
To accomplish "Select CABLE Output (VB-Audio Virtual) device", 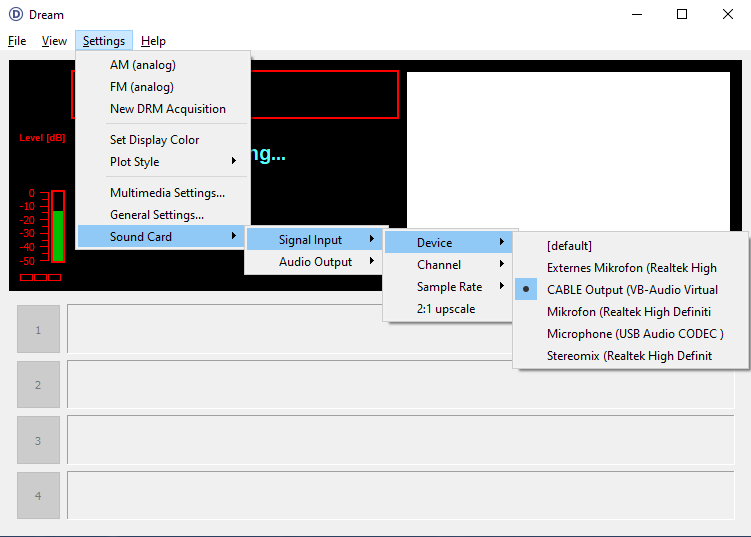I will [632, 290].
